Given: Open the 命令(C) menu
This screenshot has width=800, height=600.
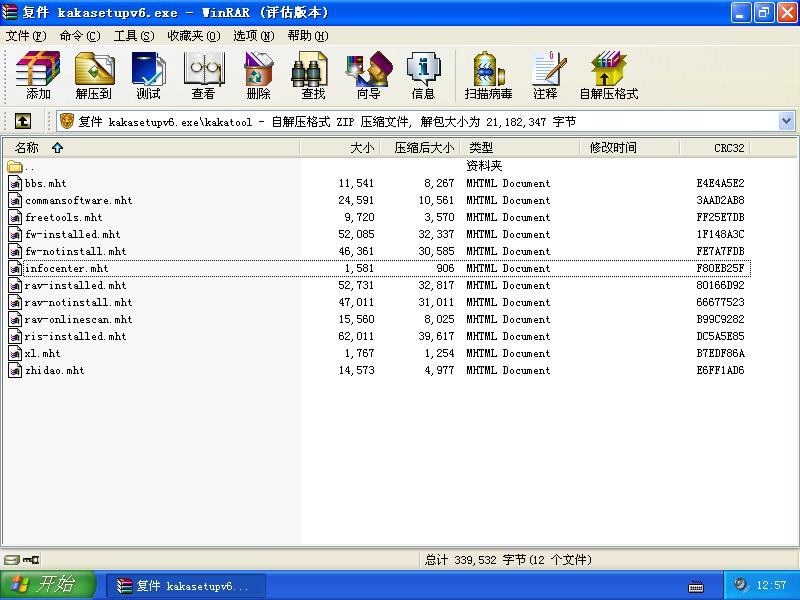Looking at the screenshot, I should [80, 36].
